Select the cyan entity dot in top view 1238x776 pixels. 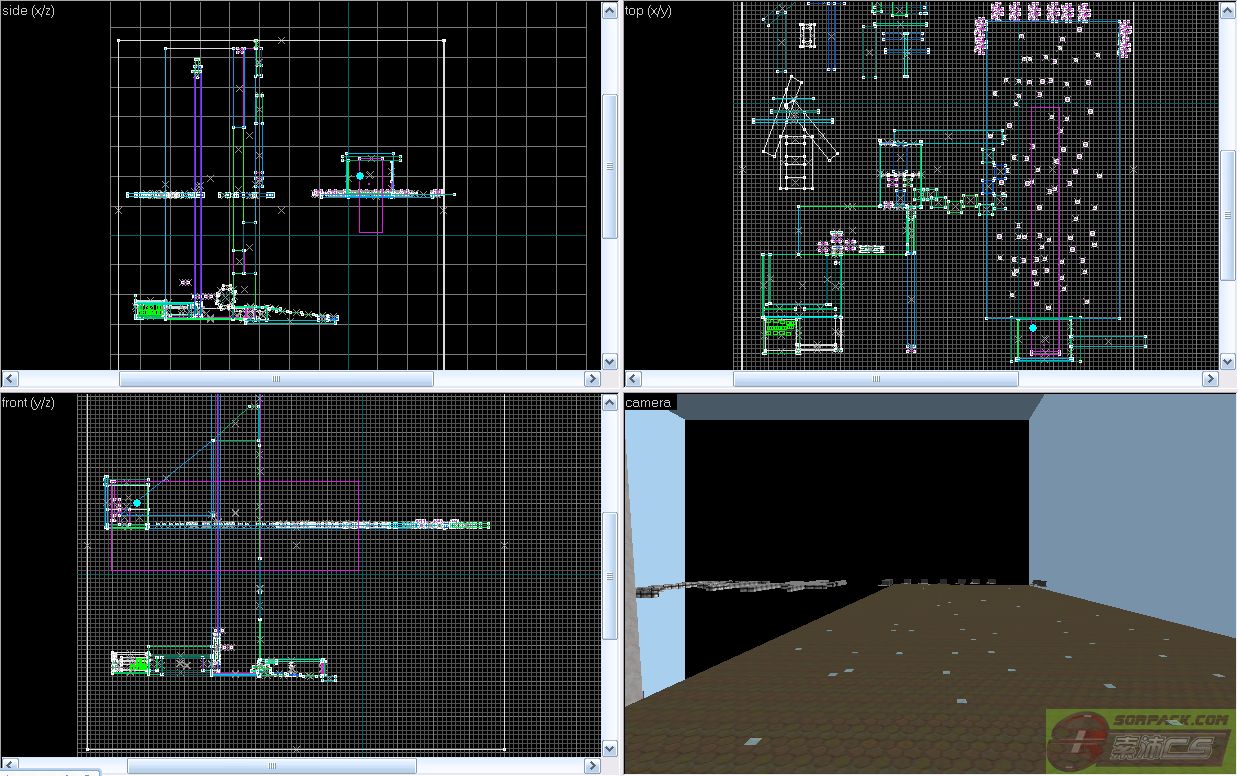pyautogui.click(x=1033, y=328)
